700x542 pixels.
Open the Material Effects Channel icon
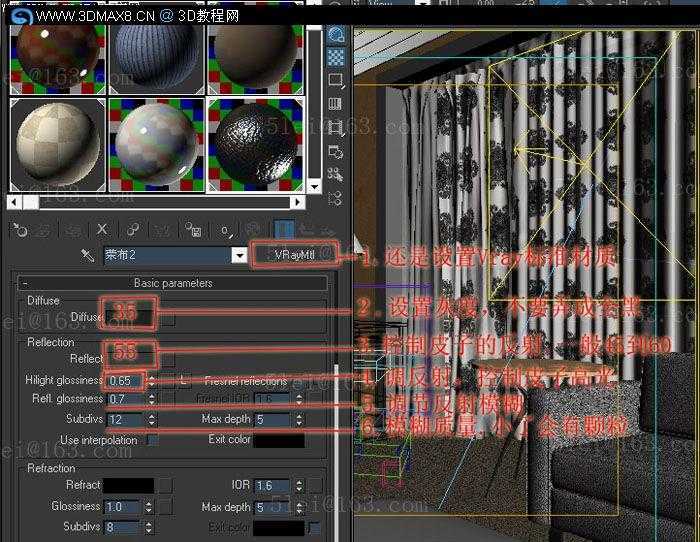click(x=227, y=231)
